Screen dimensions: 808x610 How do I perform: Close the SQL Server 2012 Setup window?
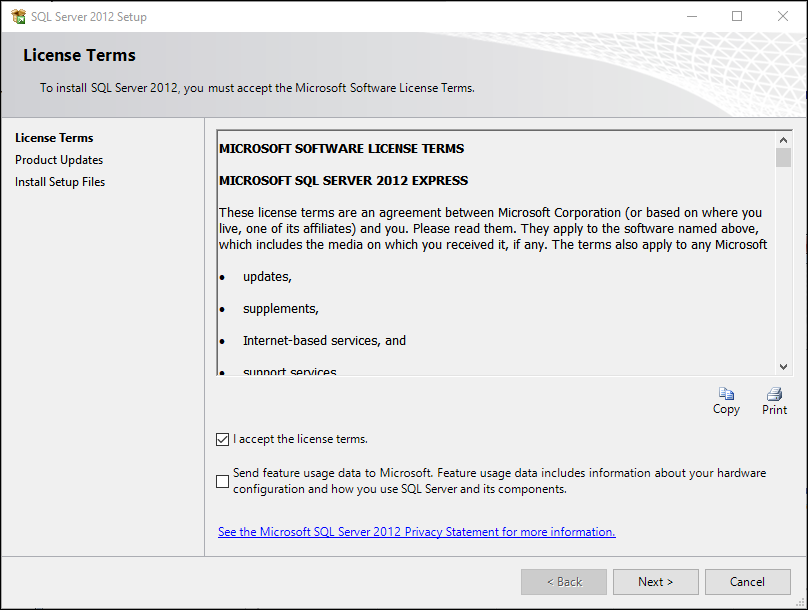tap(783, 16)
